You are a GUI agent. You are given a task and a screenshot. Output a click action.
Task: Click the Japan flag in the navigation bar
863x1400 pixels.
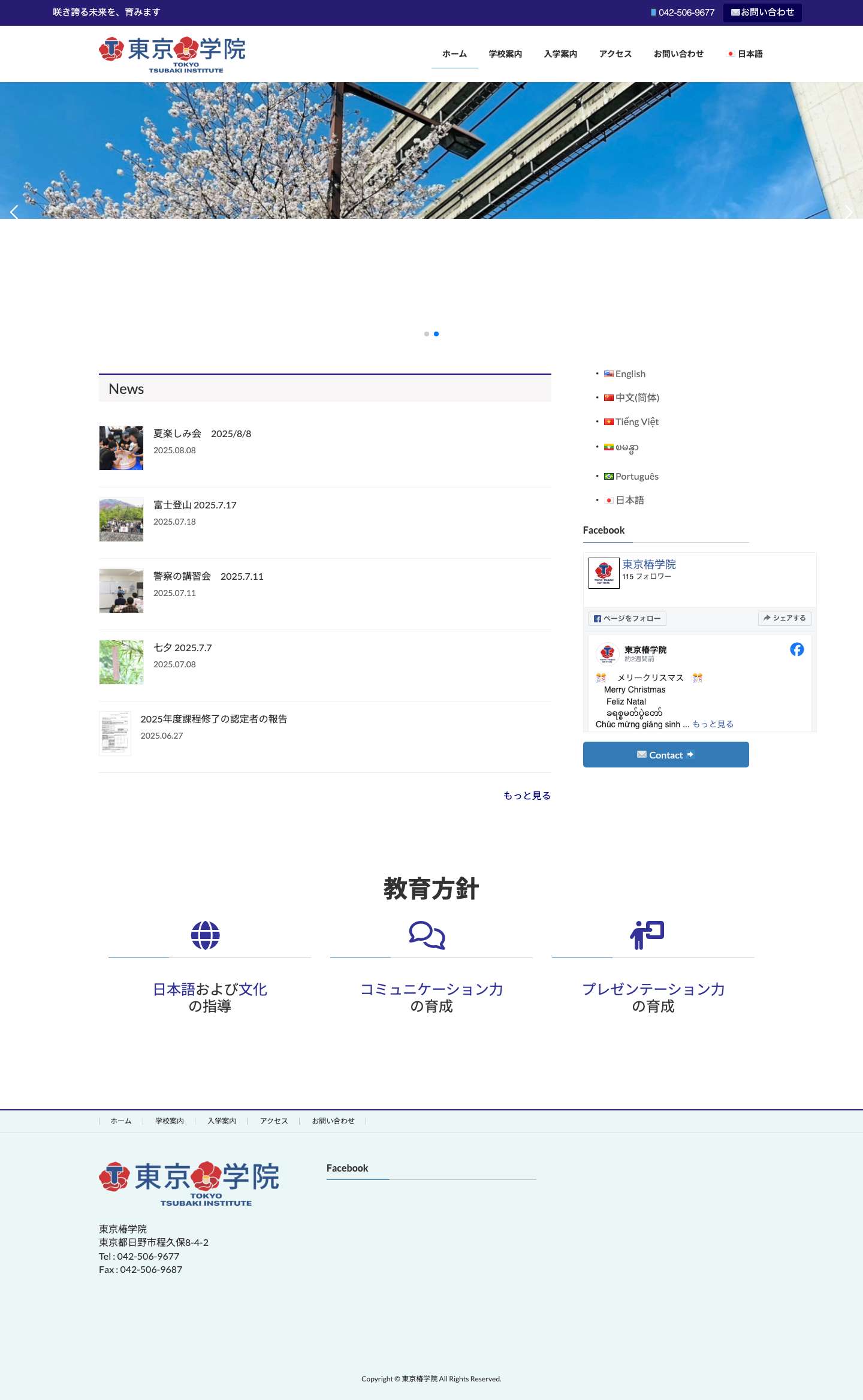click(x=731, y=54)
